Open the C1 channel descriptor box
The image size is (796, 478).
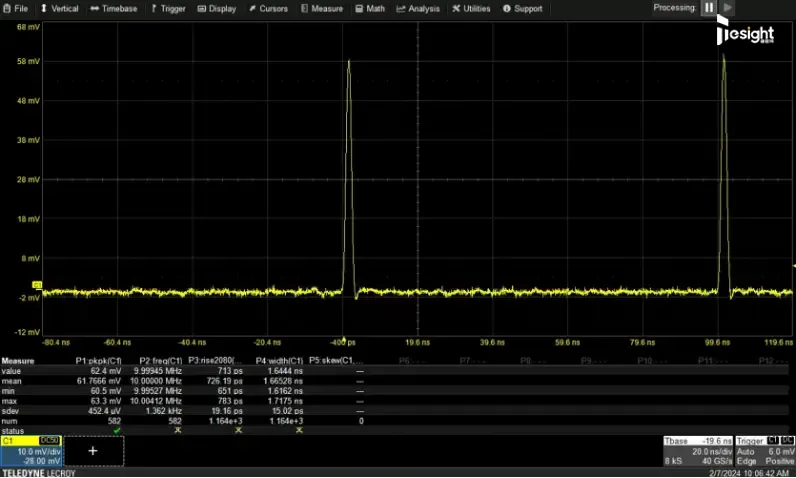[x=31, y=451]
